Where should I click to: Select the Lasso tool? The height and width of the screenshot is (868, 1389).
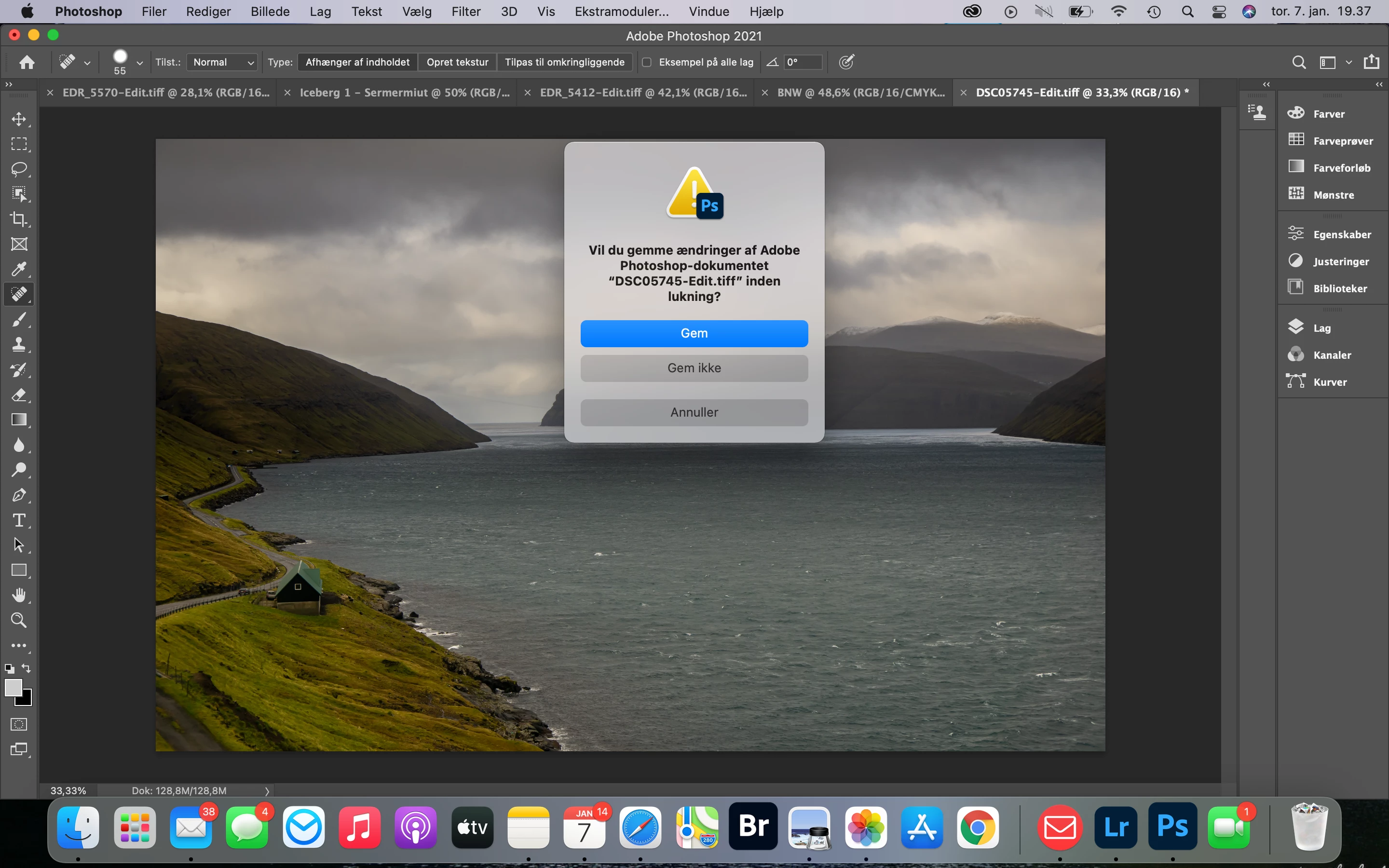pos(19,169)
